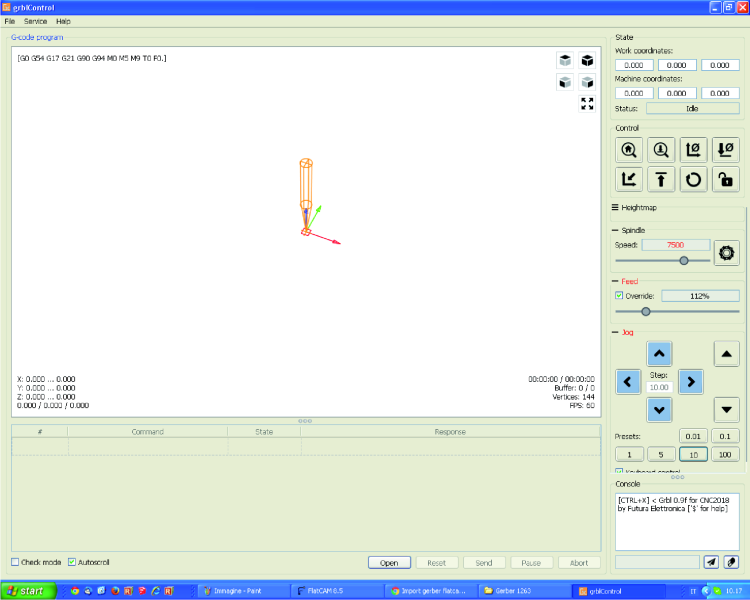Move to safe Z position
The width and height of the screenshot is (750, 600).
(661, 180)
